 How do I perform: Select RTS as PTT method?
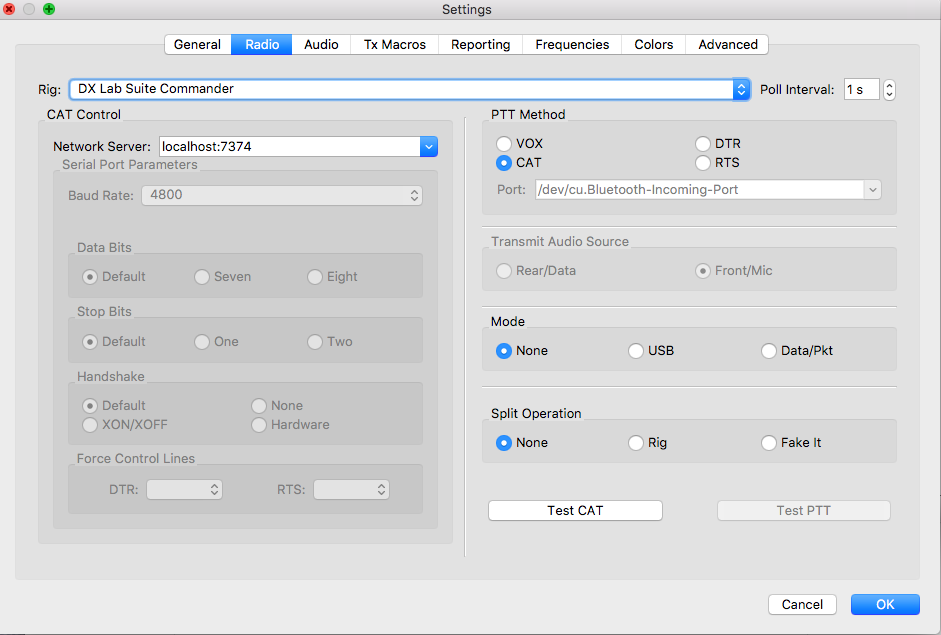point(717,163)
